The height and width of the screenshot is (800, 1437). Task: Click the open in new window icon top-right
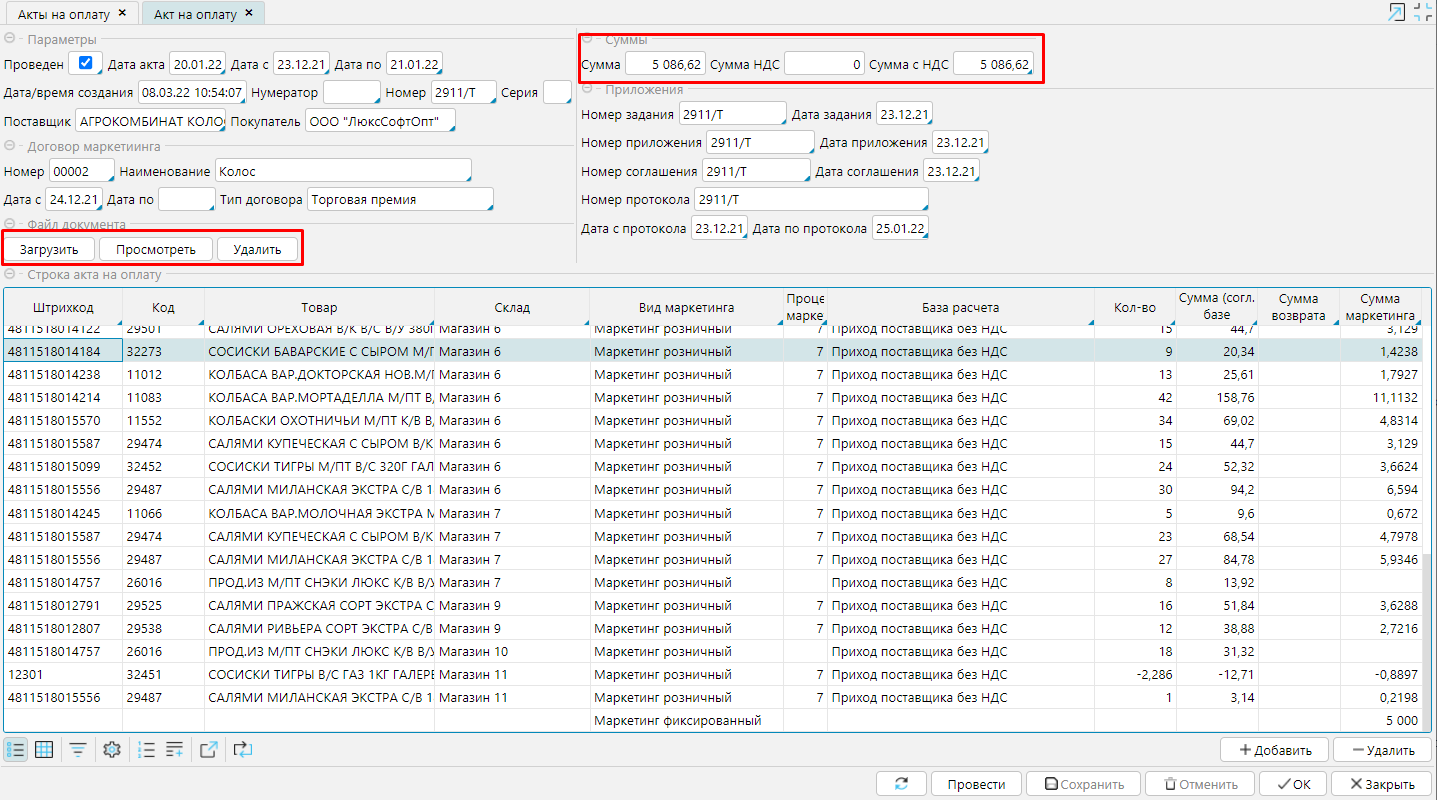tap(1395, 12)
